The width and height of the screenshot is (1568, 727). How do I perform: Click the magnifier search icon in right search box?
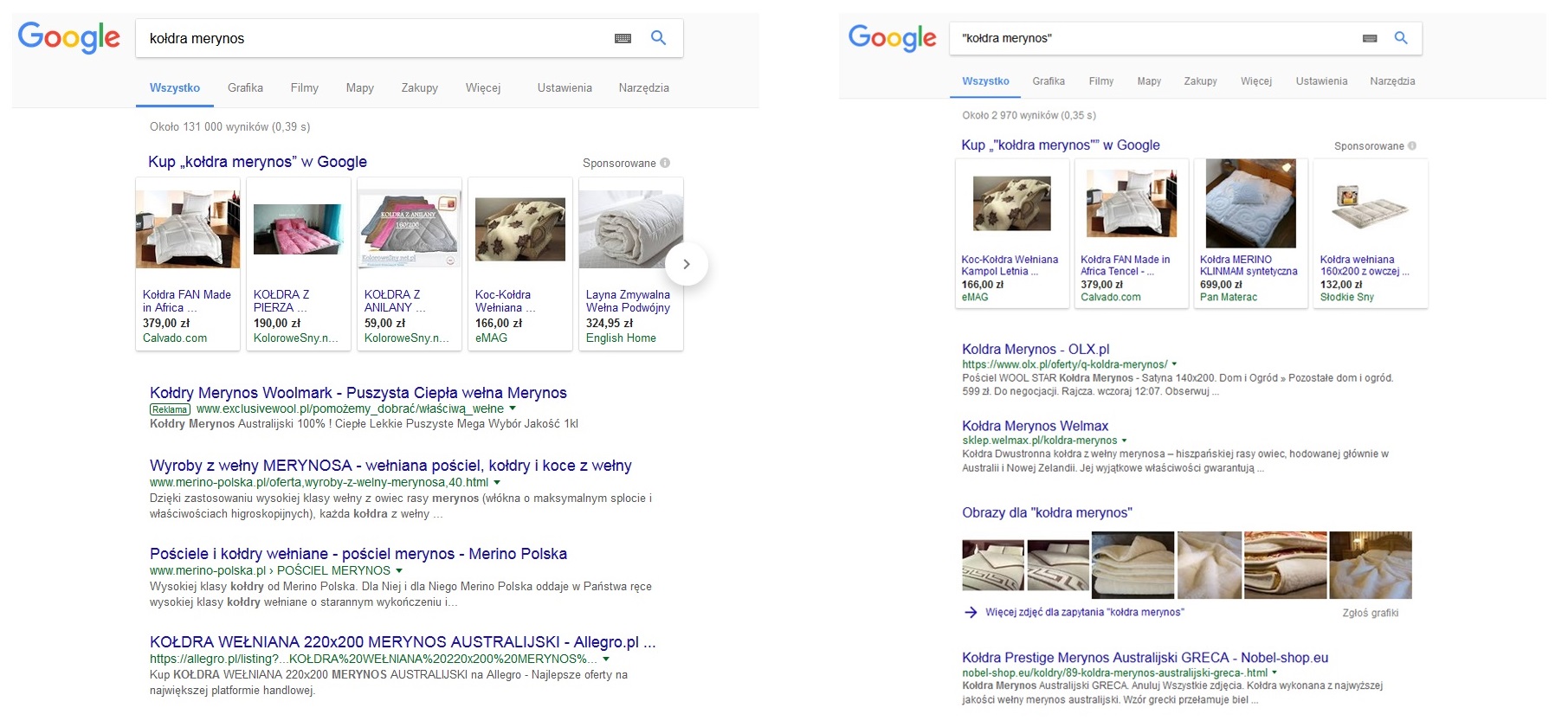[x=1401, y=38]
